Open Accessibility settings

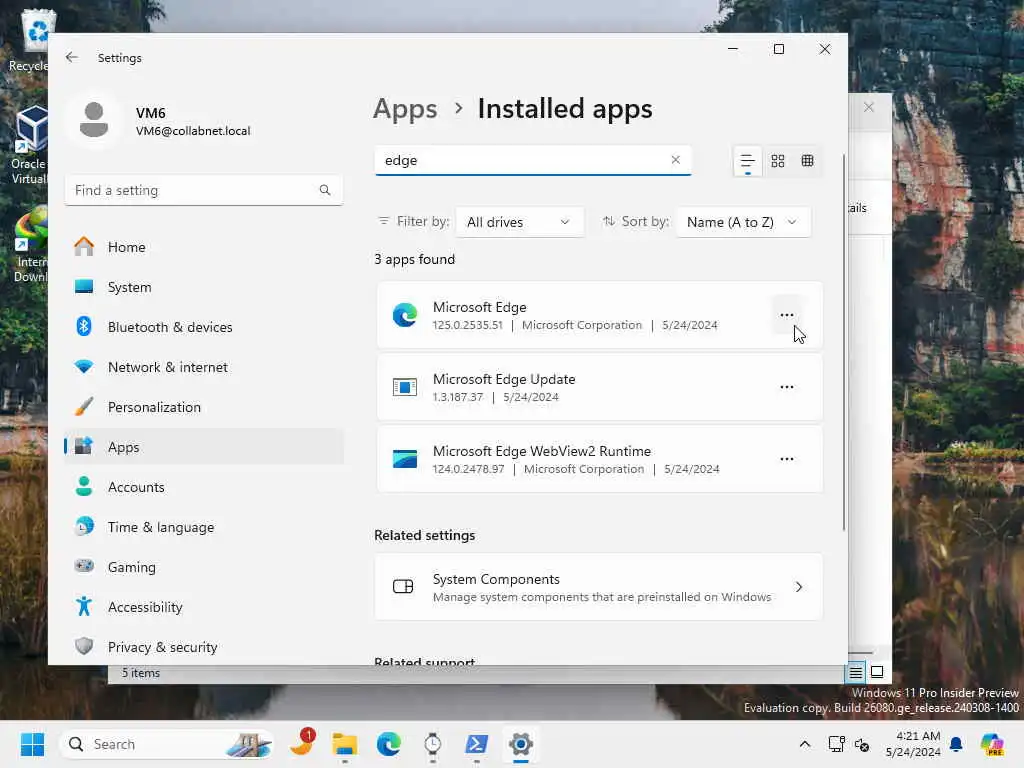click(204, 607)
